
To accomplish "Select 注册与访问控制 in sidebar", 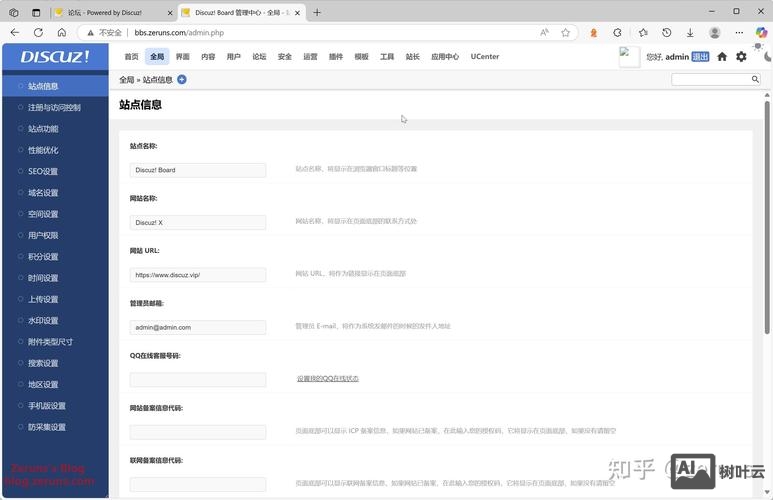I will pyautogui.click(x=55, y=107).
